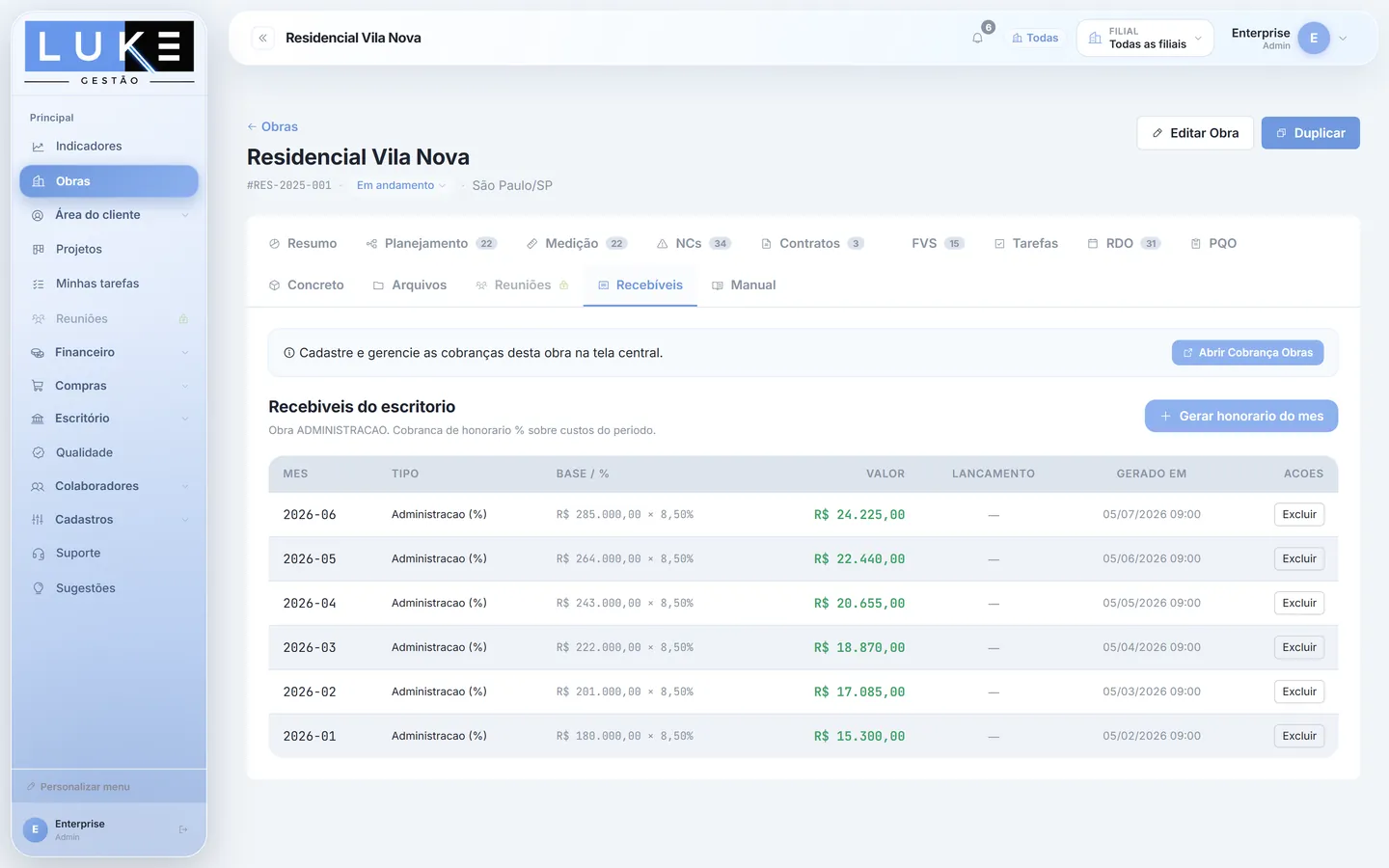1389x868 pixels.
Task: Collapse sidebar with double-chevron icon
Action: click(x=262, y=38)
